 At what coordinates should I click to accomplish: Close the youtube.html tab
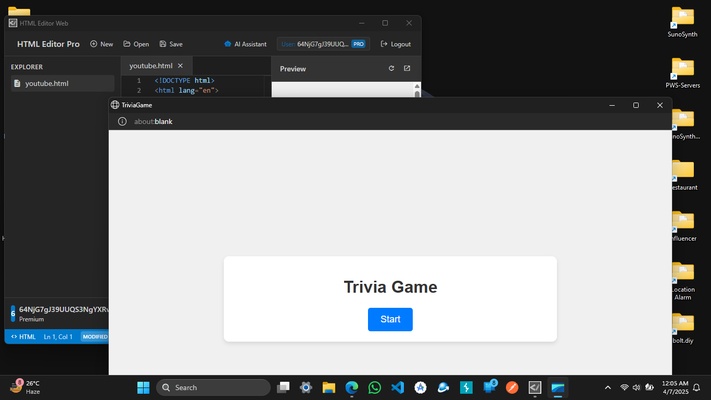180,66
